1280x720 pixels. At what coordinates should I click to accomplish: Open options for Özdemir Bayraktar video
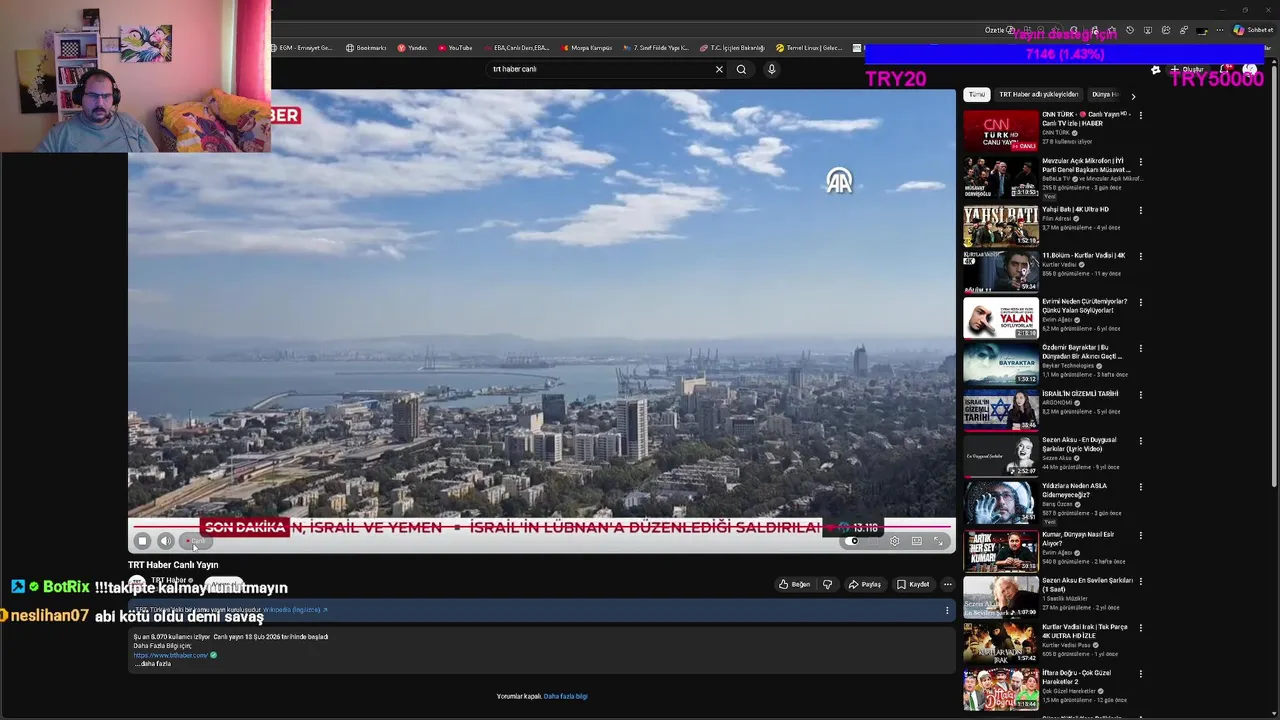click(1141, 348)
